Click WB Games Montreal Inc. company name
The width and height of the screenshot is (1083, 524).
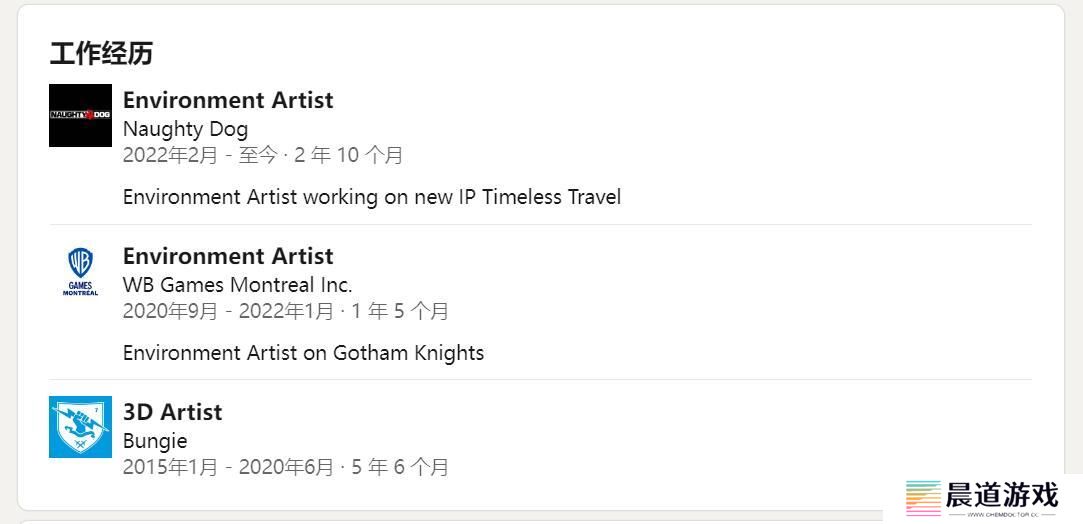coord(237,284)
